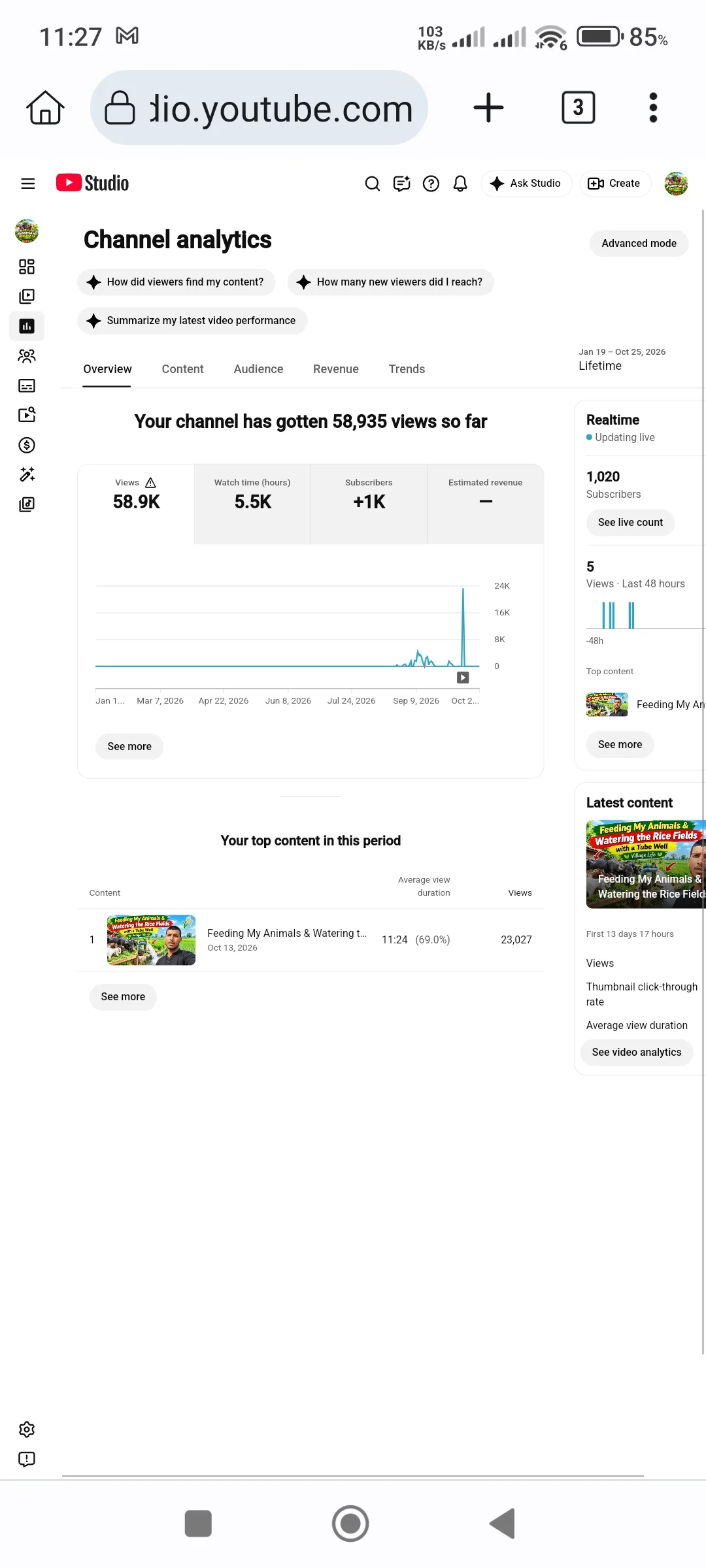Click the 11:24 (69.0%) duration cell
This screenshot has height=1568, width=706.
click(x=416, y=940)
